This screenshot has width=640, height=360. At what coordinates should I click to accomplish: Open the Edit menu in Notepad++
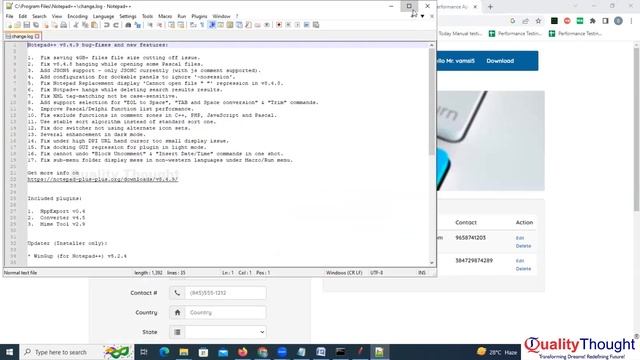coord(23,16)
